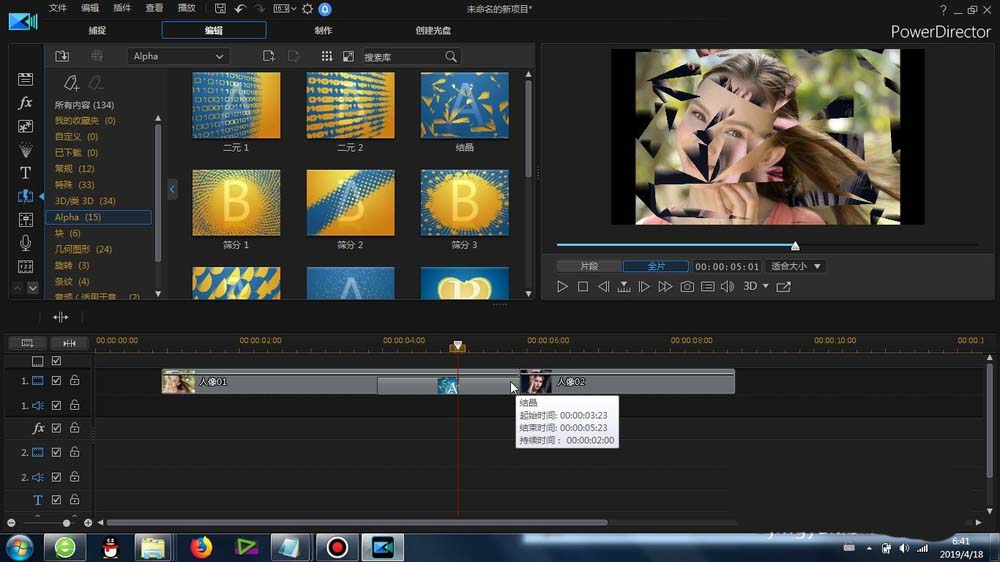1000x562 pixels.
Task: Select the 特殊 (33) category
Action: 74,184
